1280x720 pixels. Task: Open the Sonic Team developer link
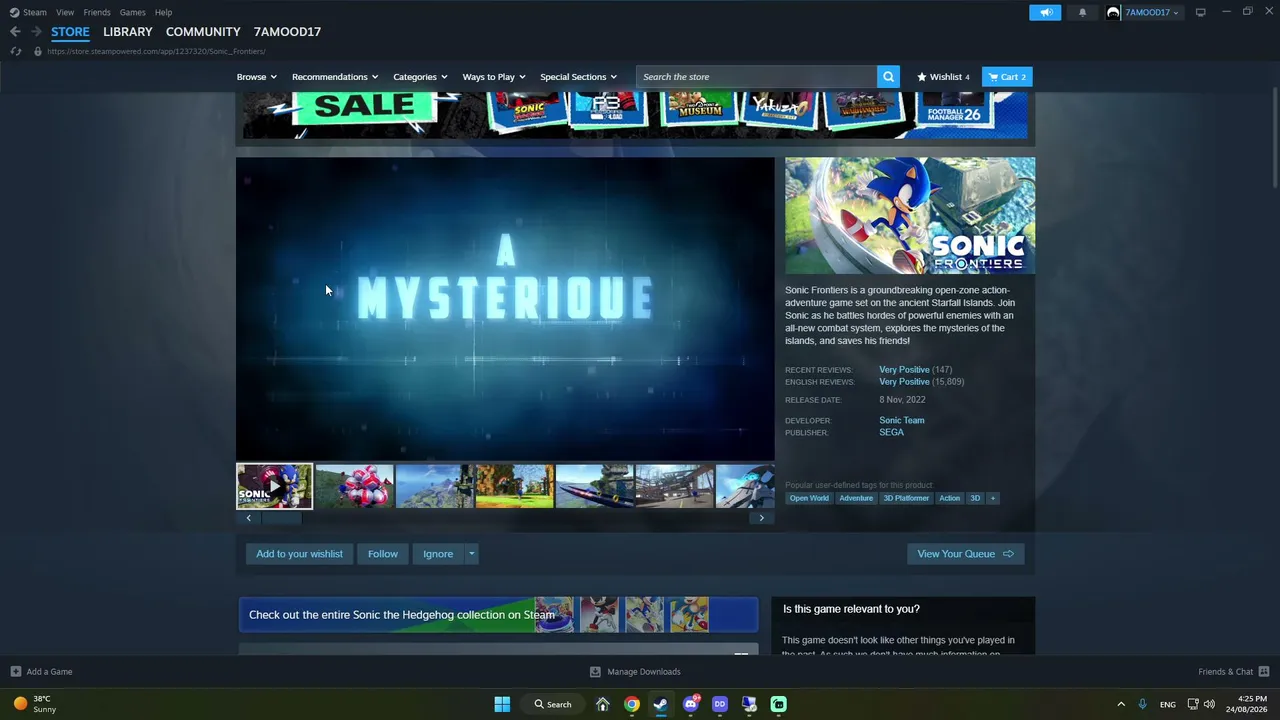[x=902, y=421]
